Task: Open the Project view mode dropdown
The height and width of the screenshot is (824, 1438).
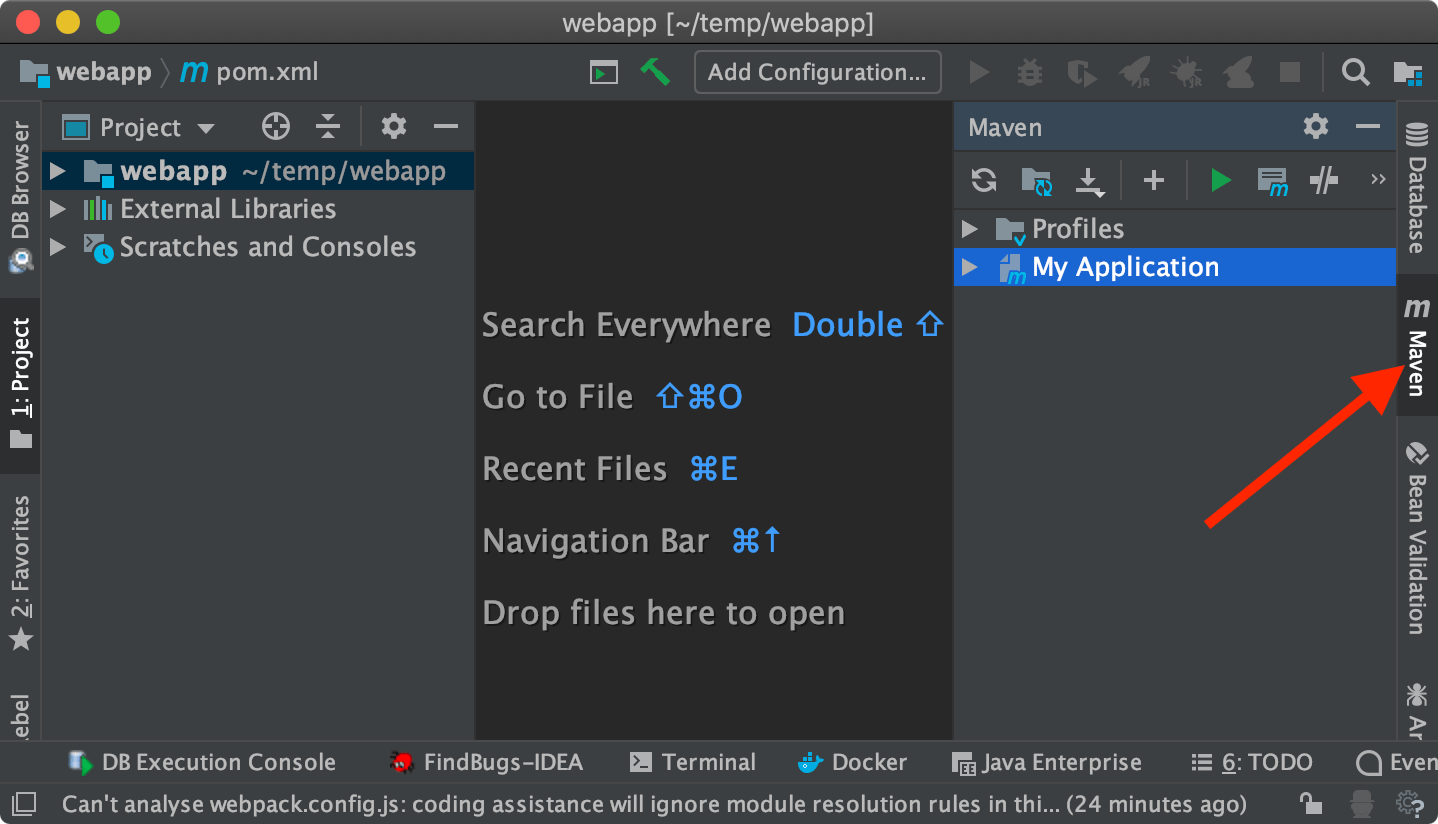Action: click(150, 126)
